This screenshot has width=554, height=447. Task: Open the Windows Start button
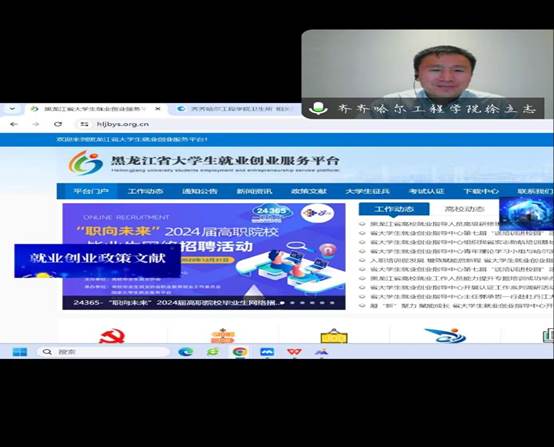(x=19, y=352)
